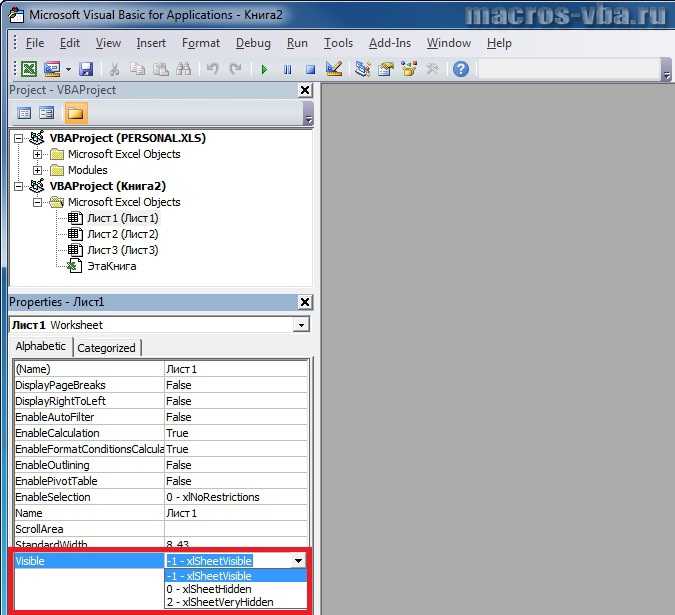
Task: Click the DisplayPageBreaks False value
Action: click(x=236, y=385)
